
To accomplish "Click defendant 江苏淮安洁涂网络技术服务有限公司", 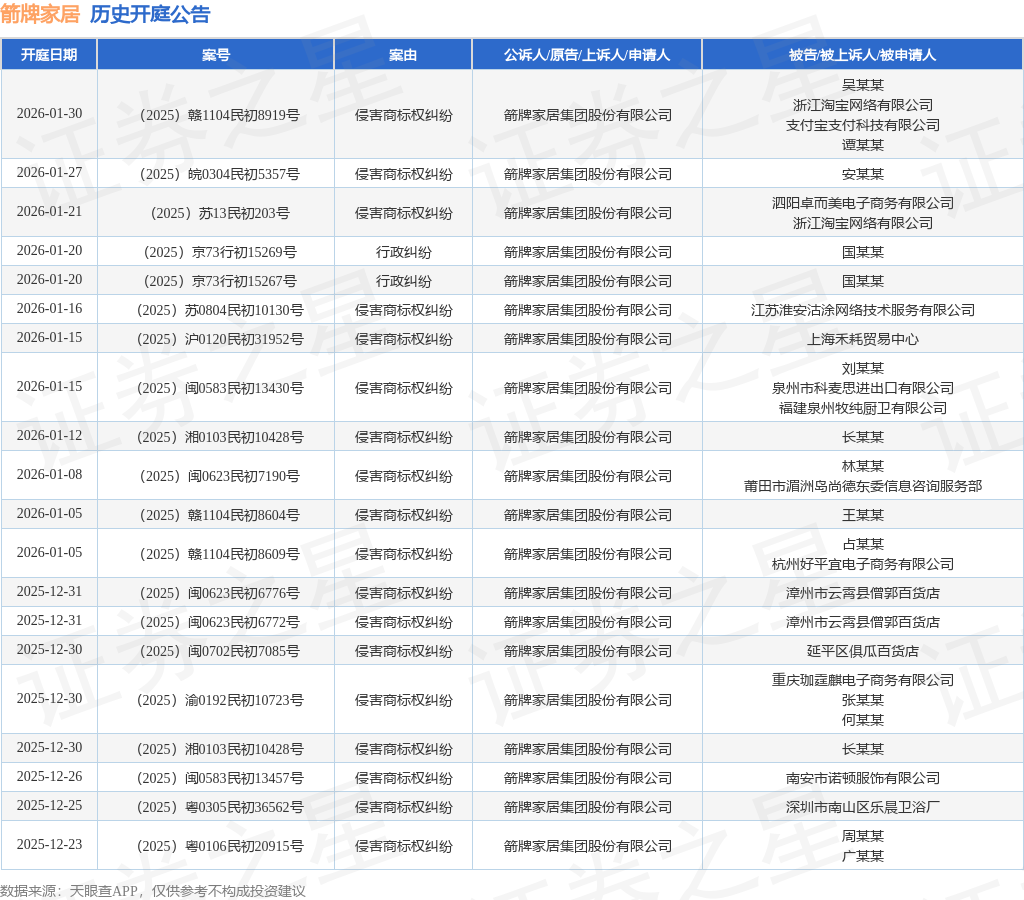I will click(x=863, y=310).
